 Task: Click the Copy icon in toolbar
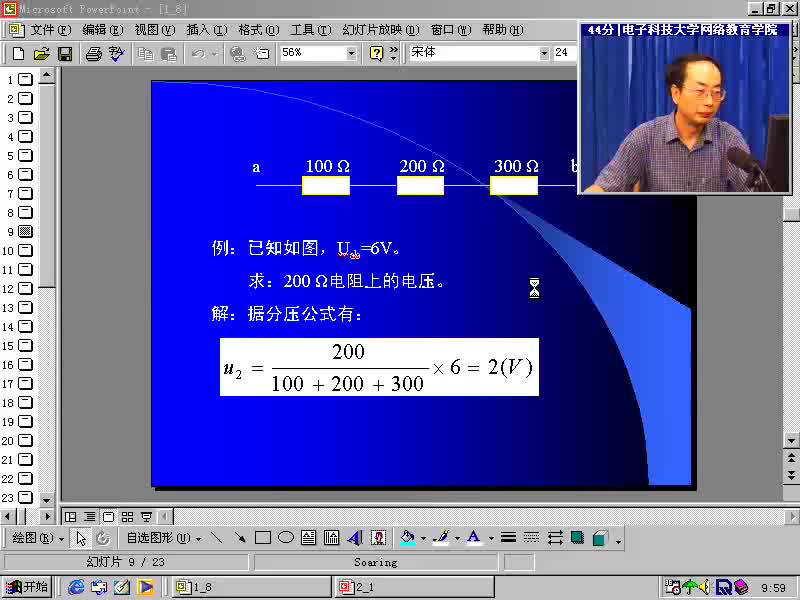tap(145, 54)
